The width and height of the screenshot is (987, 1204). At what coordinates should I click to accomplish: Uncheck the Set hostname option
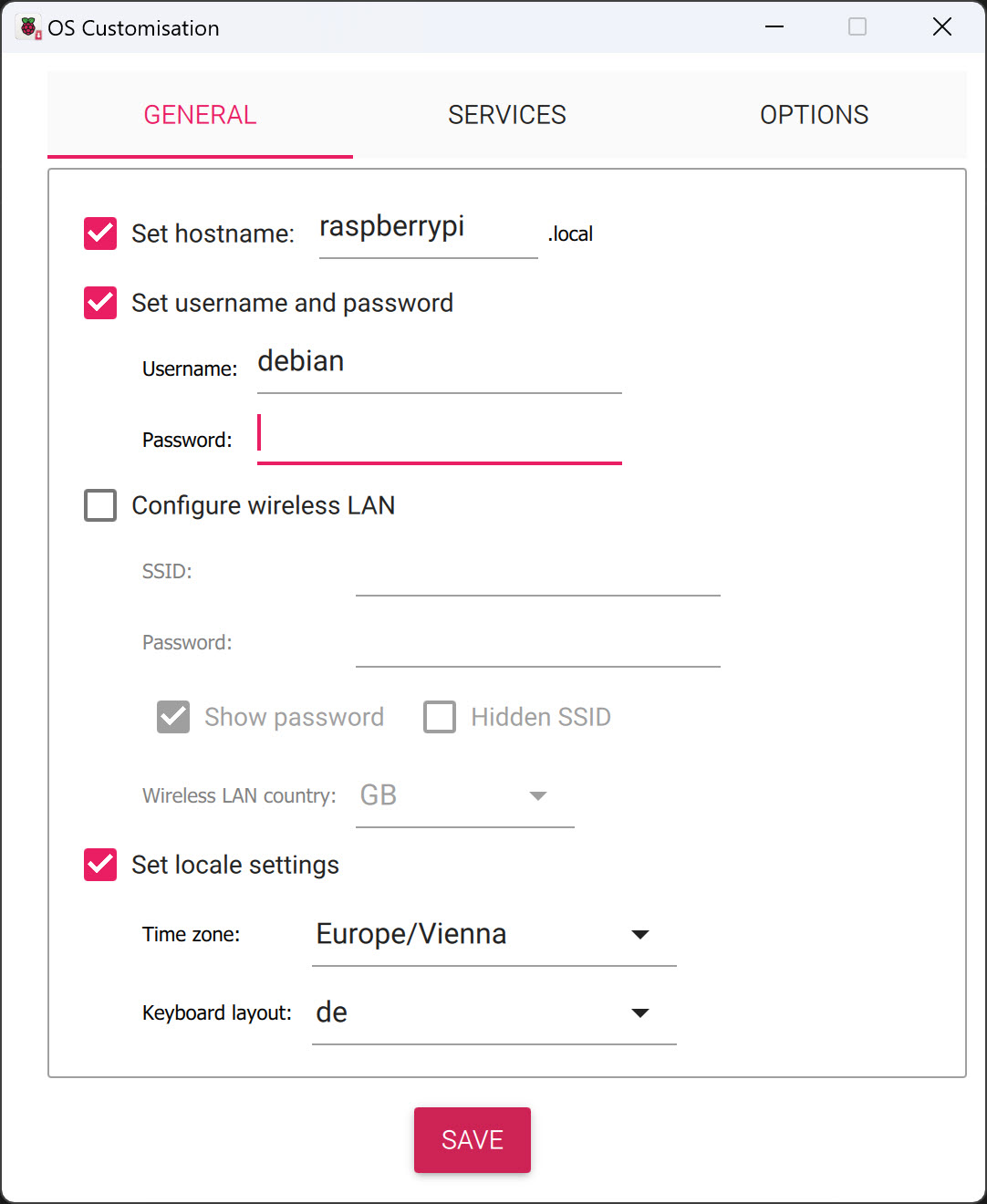[99, 234]
